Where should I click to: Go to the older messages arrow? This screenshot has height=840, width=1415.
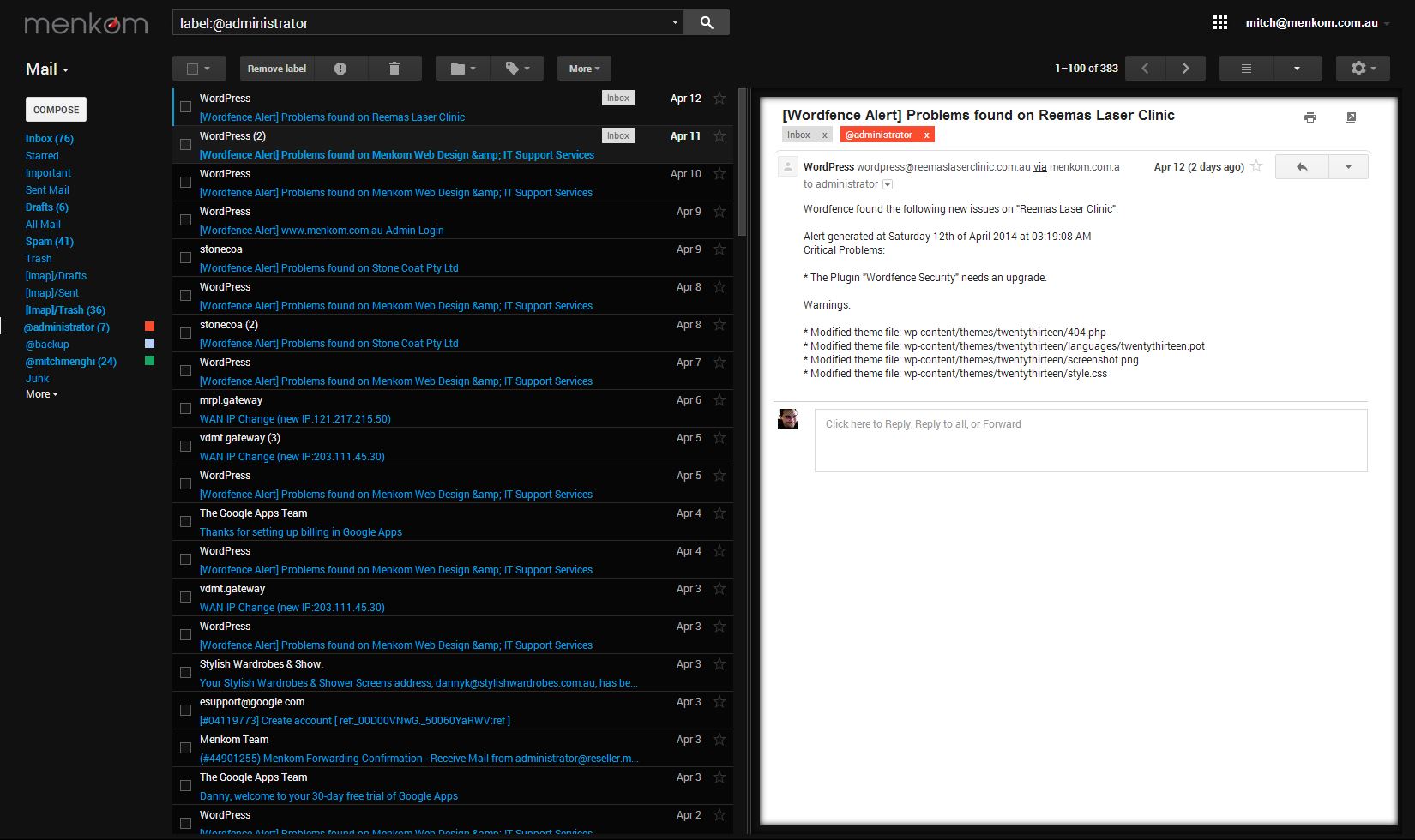click(x=1186, y=69)
